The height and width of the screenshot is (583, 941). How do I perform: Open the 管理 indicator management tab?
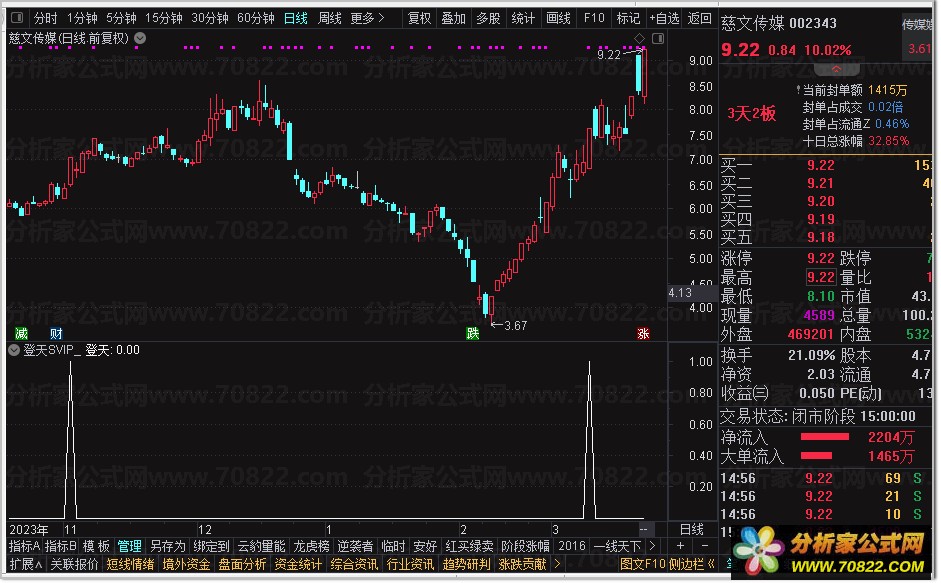130,546
